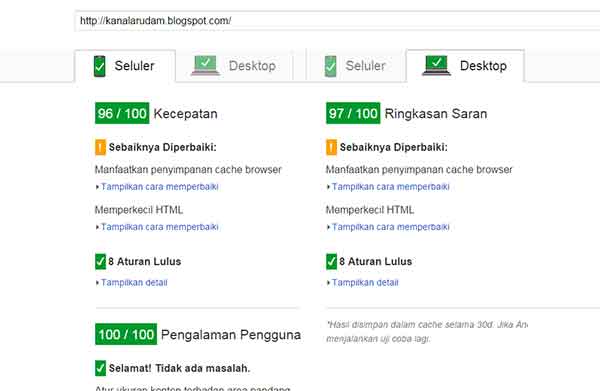
Task: Click left 'Manfaatkan penyimpanan cache browser' text
Action: click(x=188, y=169)
